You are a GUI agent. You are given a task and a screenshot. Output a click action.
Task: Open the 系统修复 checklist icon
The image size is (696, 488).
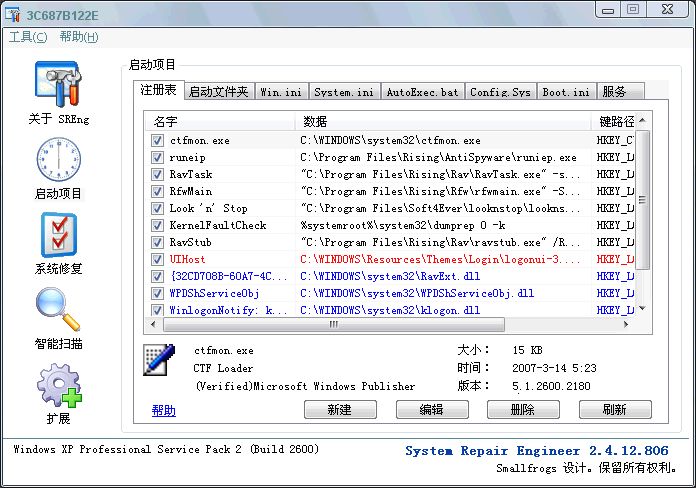point(59,235)
